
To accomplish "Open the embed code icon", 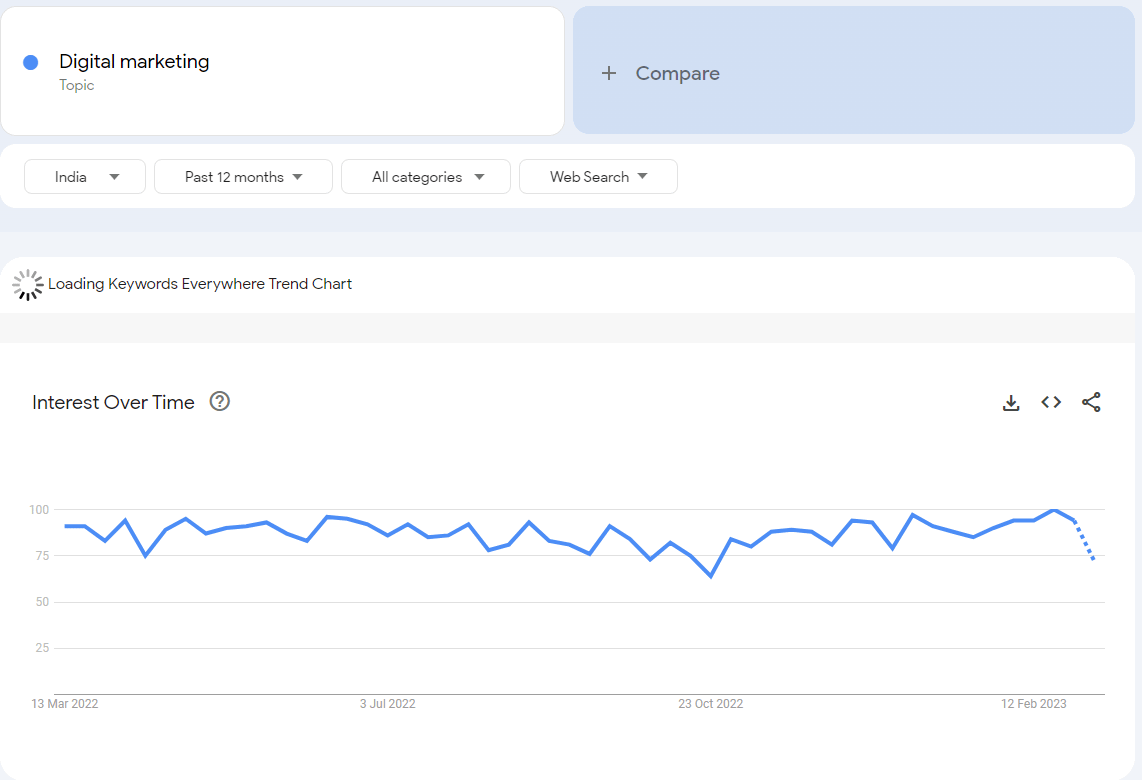I will click(1051, 402).
